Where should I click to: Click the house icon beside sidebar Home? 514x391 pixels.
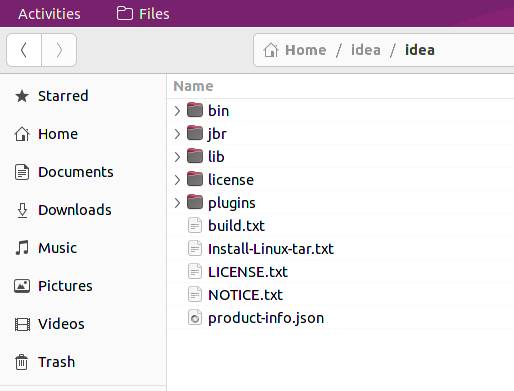point(22,134)
